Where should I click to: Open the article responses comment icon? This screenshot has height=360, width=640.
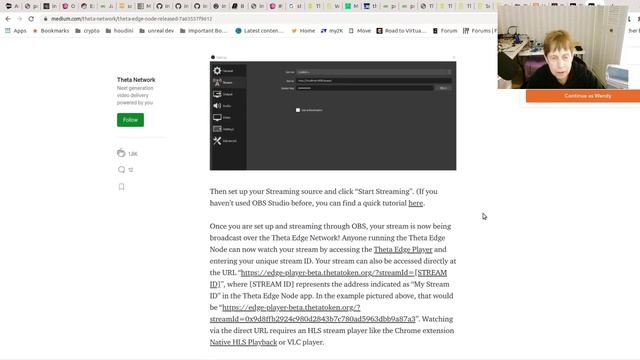click(121, 169)
